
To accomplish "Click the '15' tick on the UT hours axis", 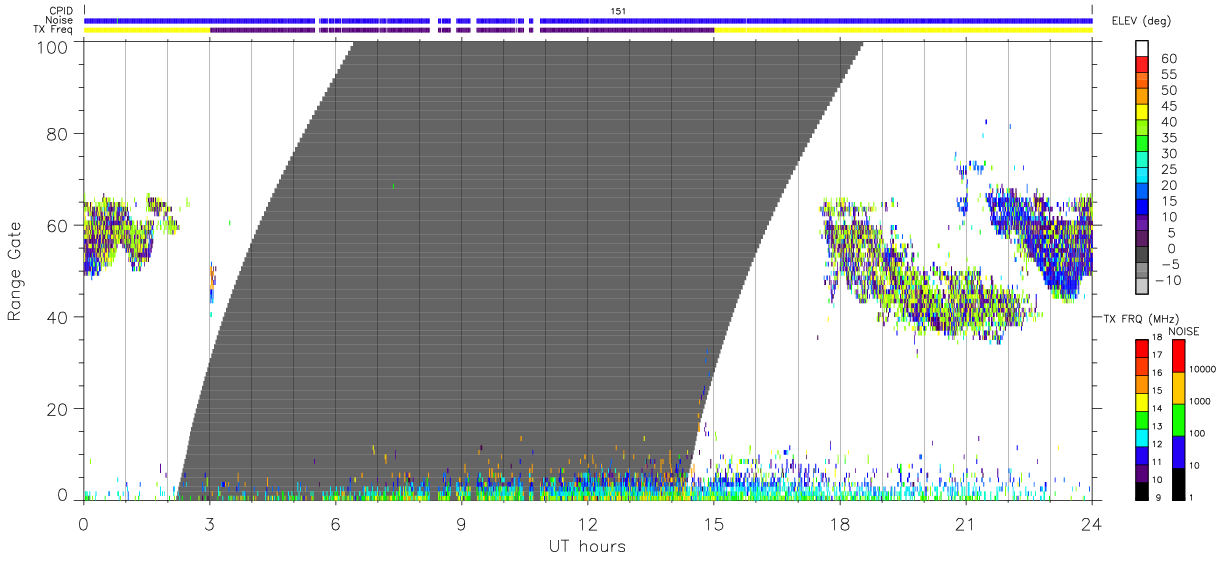I will (x=714, y=523).
